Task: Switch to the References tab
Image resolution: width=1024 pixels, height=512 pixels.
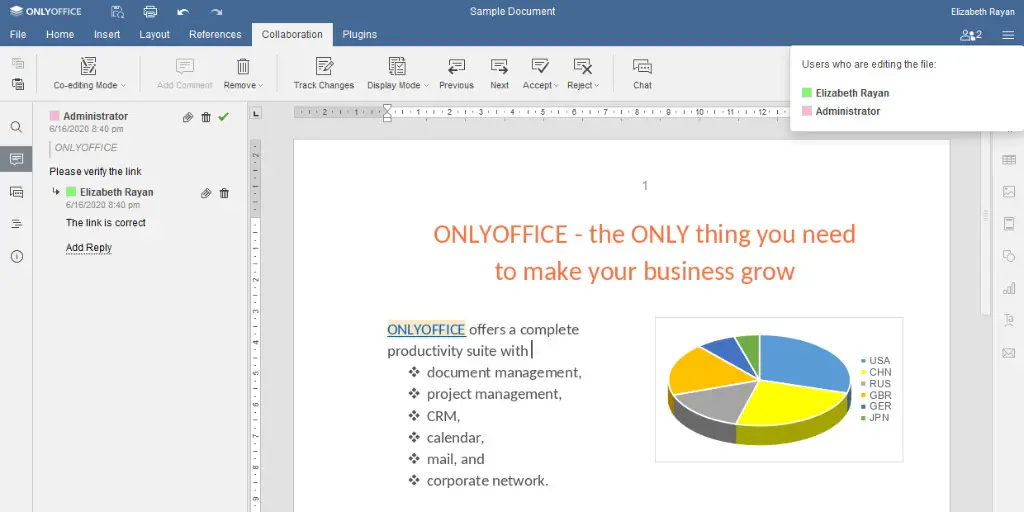Action: click(x=215, y=35)
